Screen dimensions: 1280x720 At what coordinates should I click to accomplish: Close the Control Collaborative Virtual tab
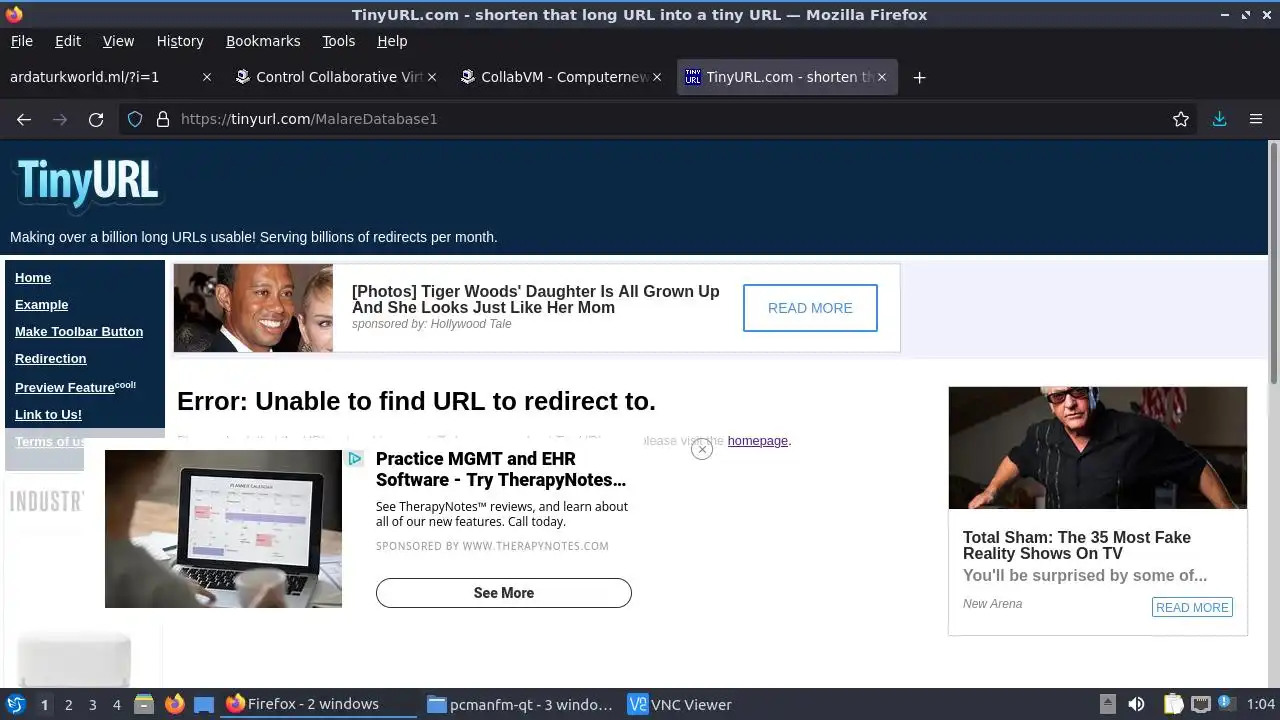[x=432, y=77]
